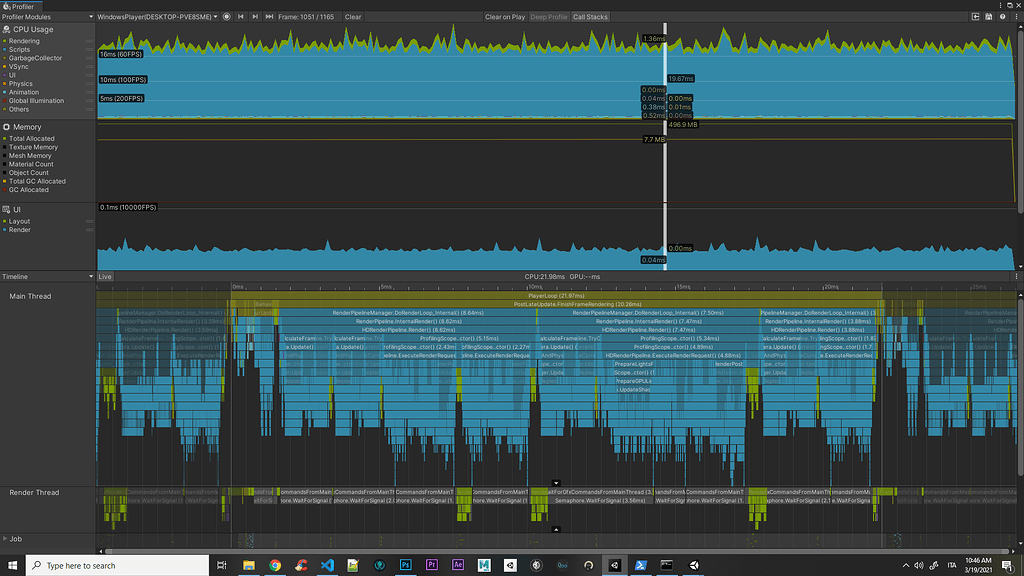Expand the Job thread group
This screenshot has height=576, width=1024.
pos(5,539)
